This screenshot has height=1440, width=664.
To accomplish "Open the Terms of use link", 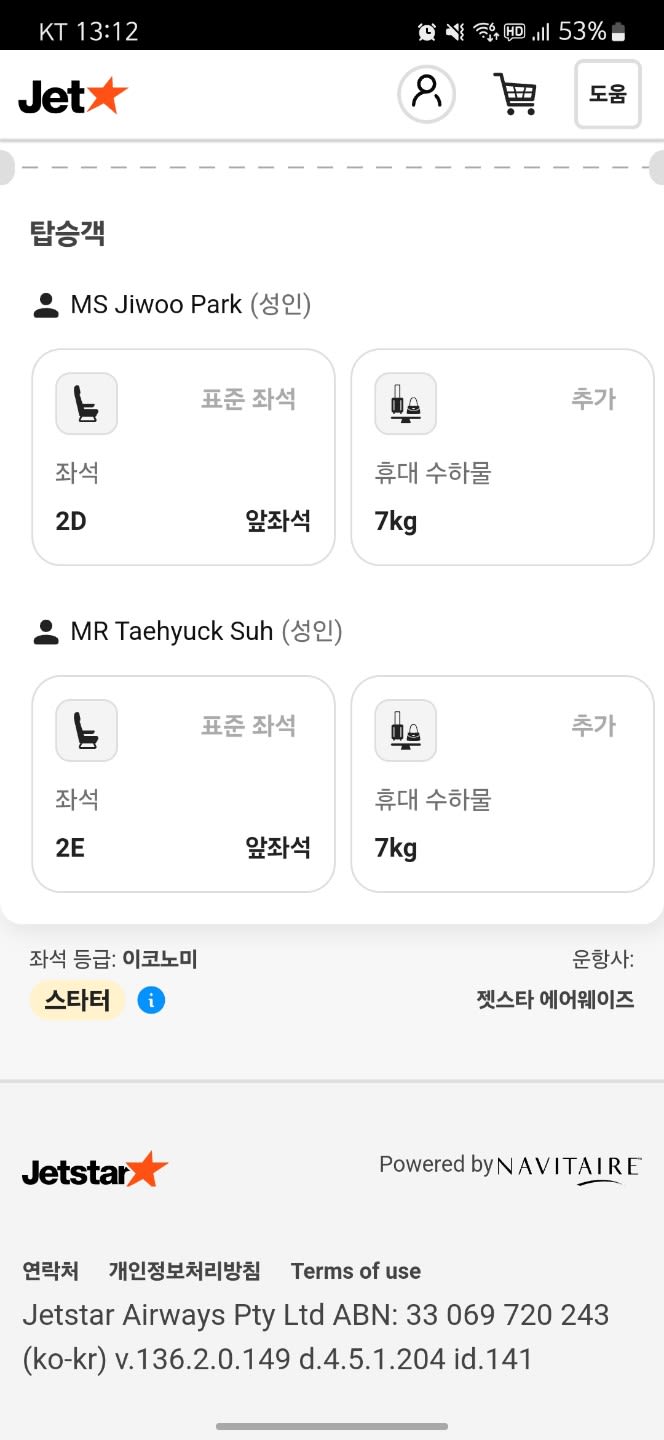I will click(x=355, y=1271).
